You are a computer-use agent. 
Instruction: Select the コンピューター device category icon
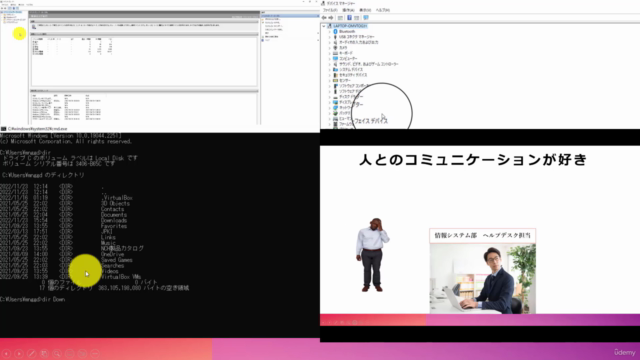coord(336,59)
